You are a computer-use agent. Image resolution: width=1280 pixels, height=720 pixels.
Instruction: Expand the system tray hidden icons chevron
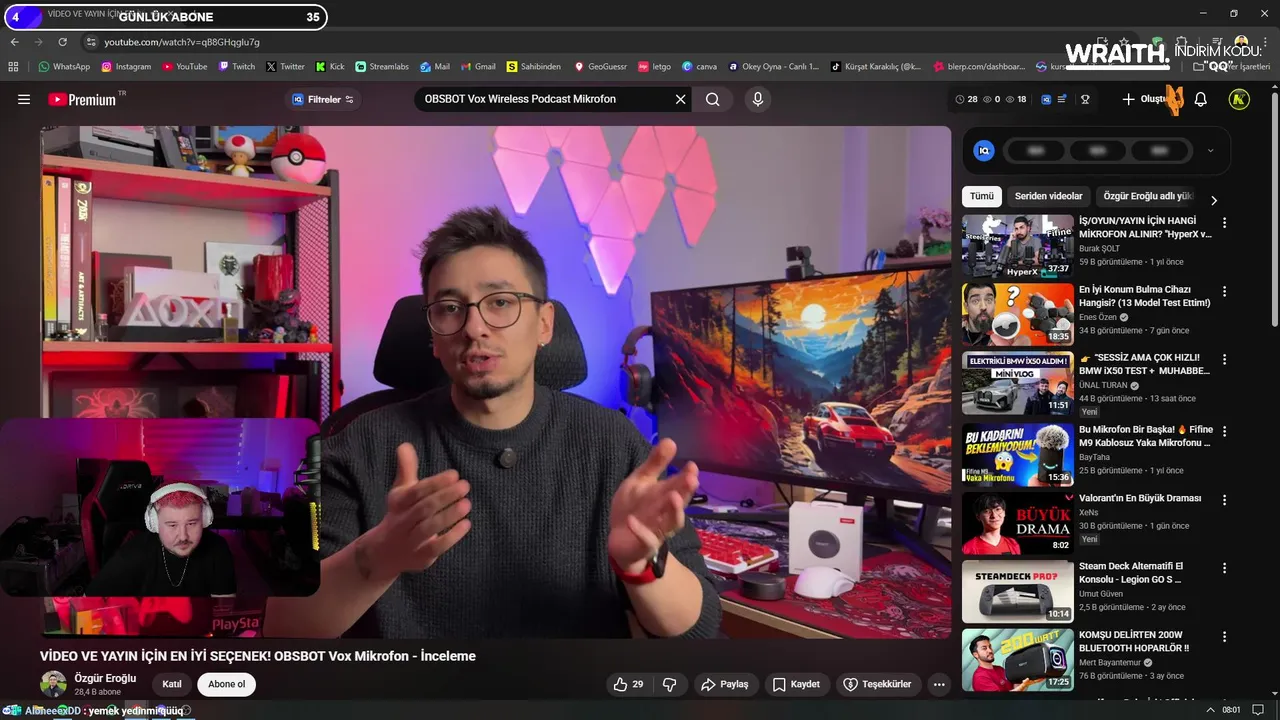(x=1211, y=710)
